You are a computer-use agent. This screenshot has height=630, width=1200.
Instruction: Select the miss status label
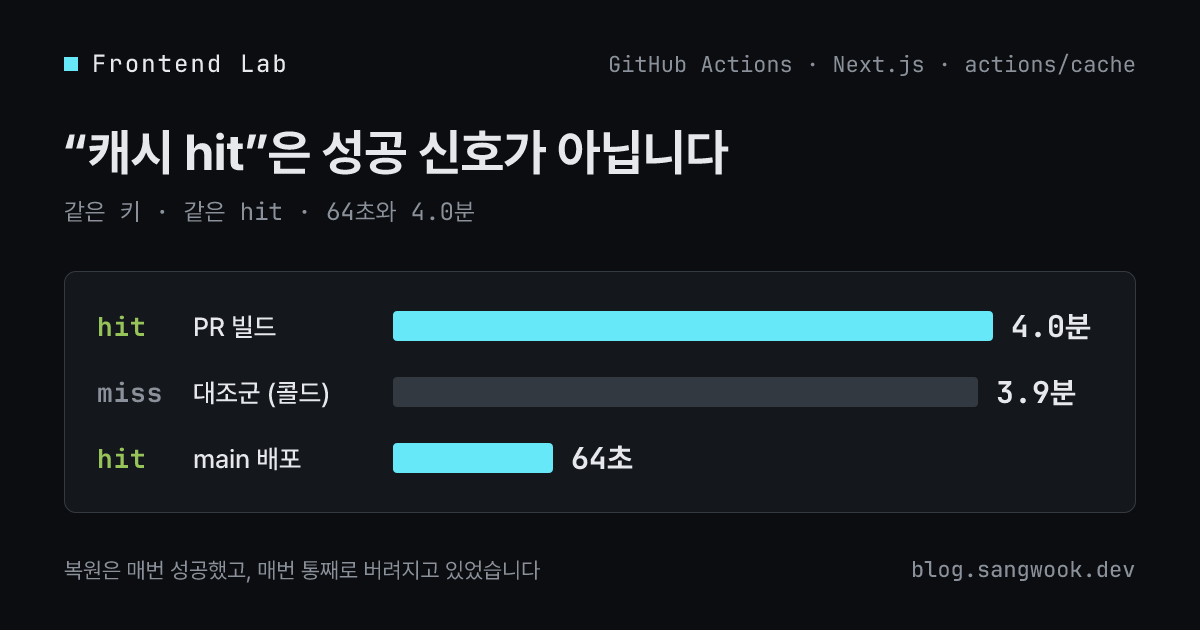(x=129, y=393)
